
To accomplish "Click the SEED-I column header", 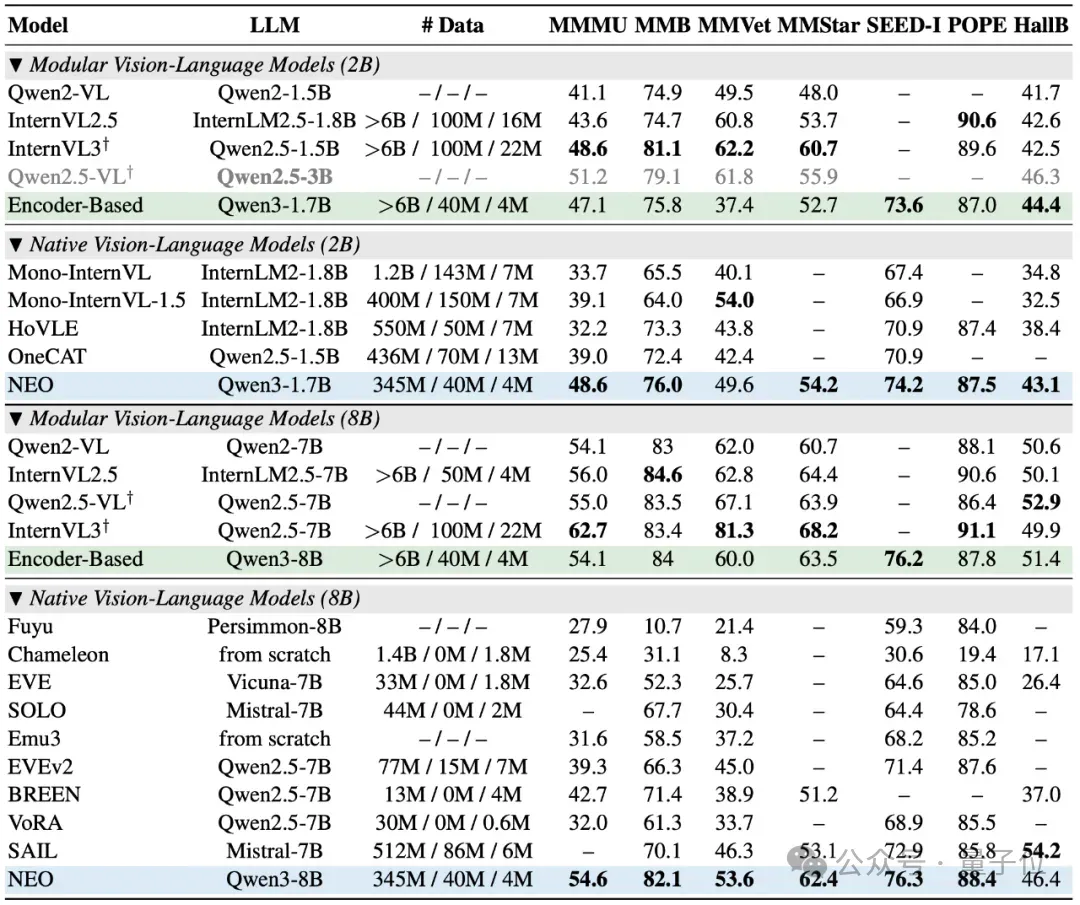I will [903, 25].
